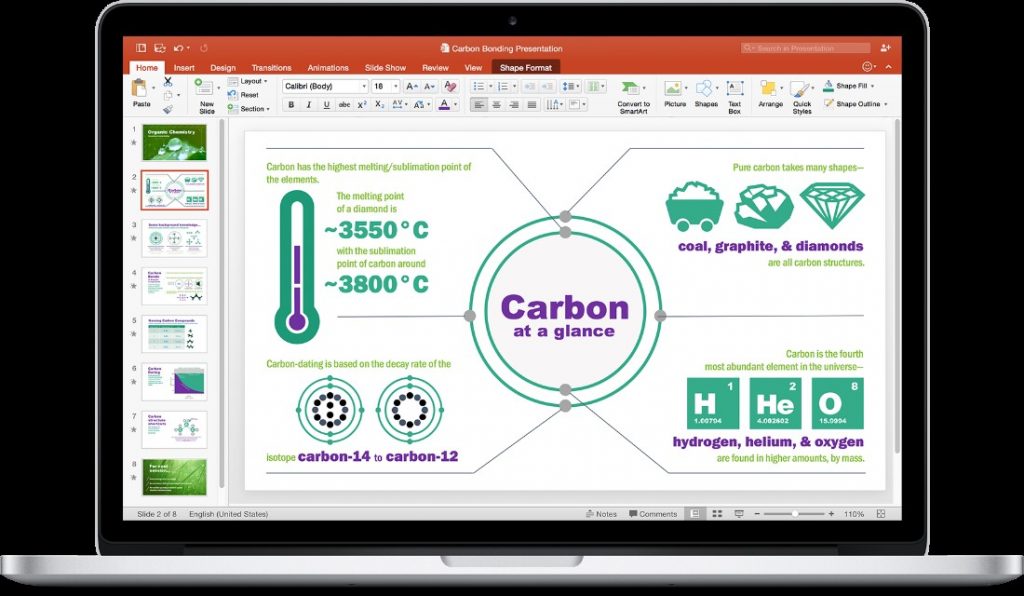The image size is (1024, 596).
Task: Open the Calibri font dropdown
Action: [364, 86]
